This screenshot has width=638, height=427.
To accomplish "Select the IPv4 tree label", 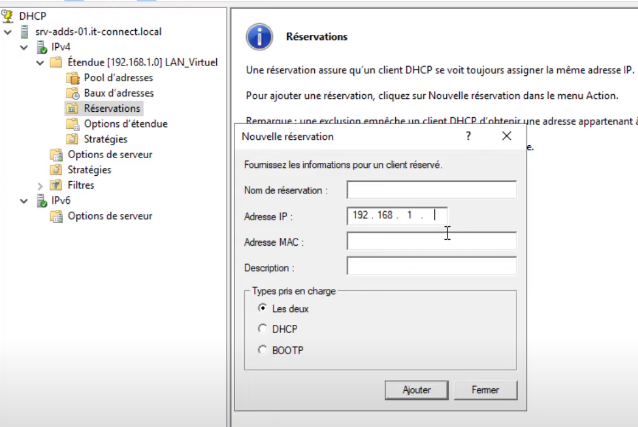I will (x=61, y=47).
